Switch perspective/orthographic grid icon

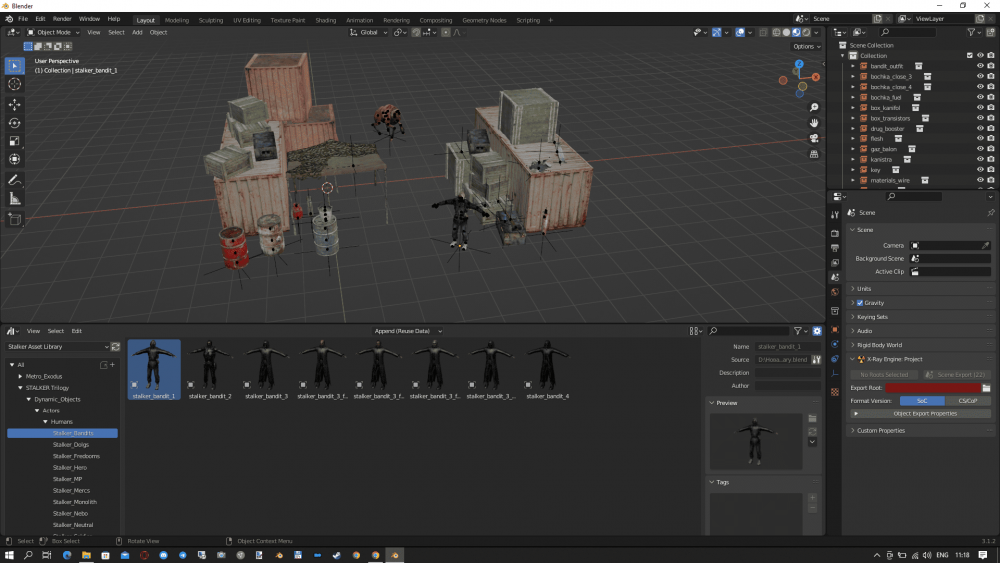pos(814,154)
